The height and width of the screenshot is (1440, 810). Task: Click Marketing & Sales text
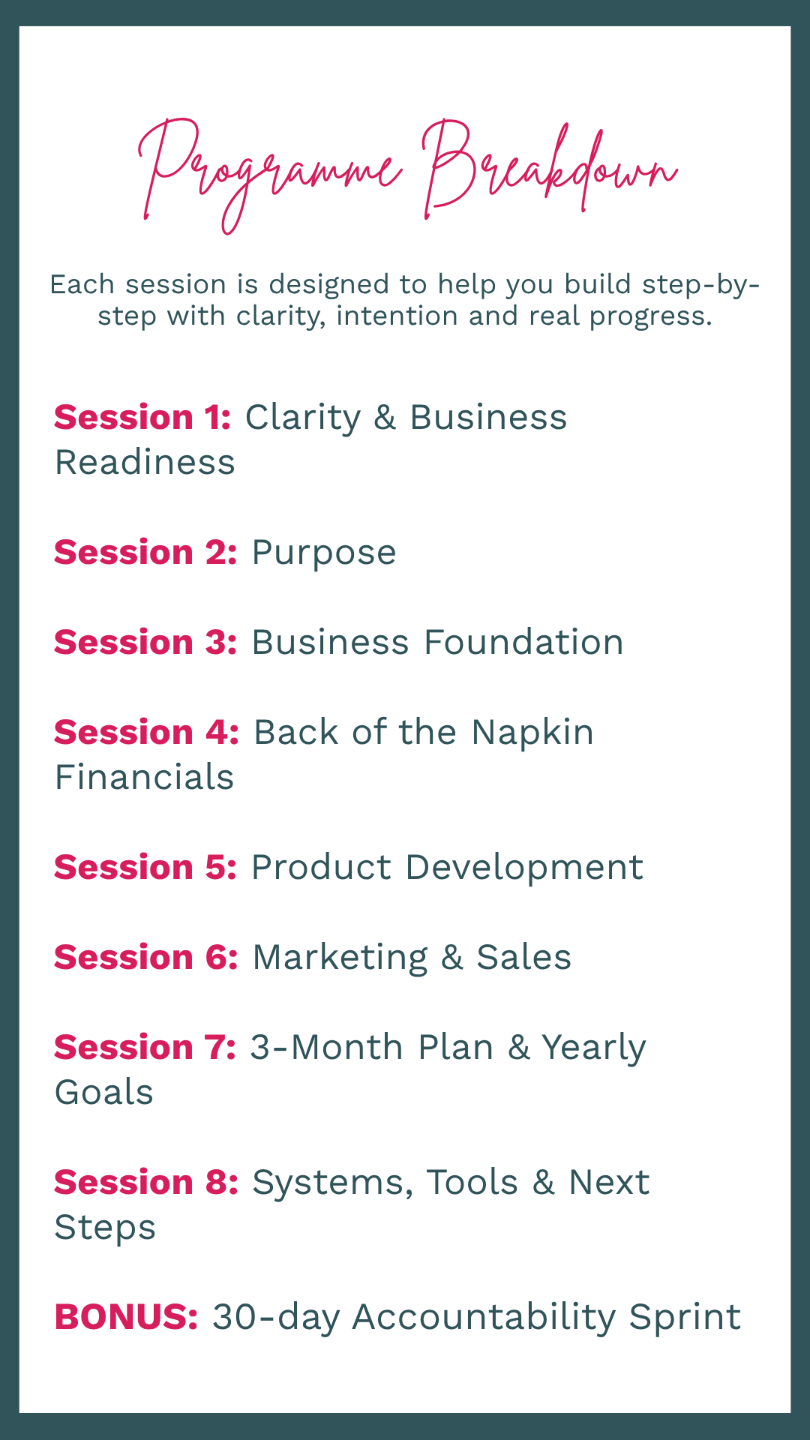point(412,958)
